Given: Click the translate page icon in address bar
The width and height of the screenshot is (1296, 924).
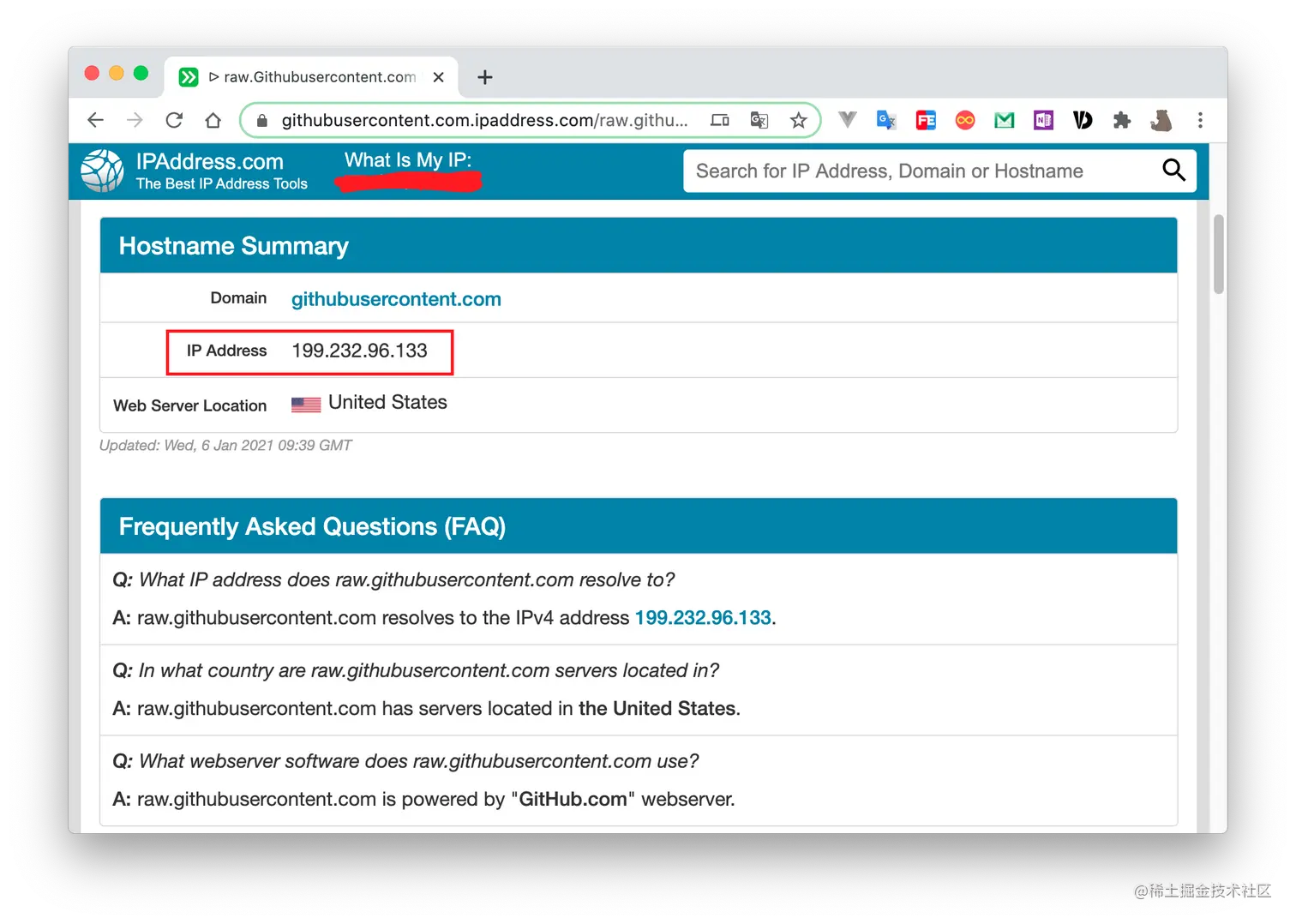Looking at the screenshot, I should (759, 120).
